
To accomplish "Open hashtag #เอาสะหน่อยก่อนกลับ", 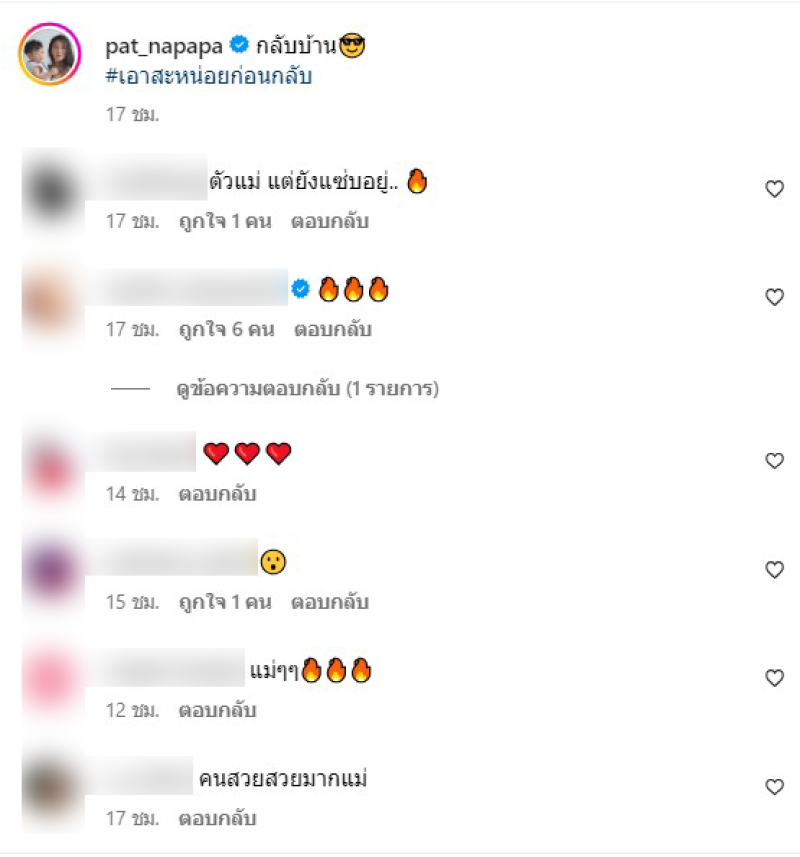I will coord(209,77).
